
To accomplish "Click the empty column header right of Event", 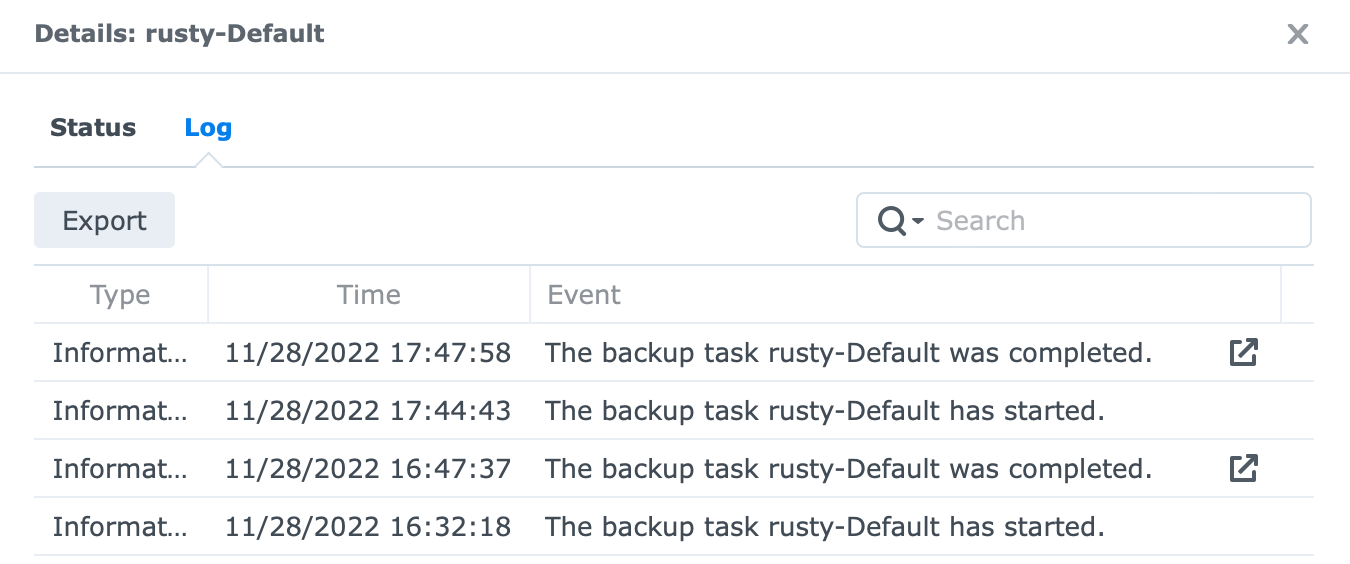I will tap(1297, 295).
